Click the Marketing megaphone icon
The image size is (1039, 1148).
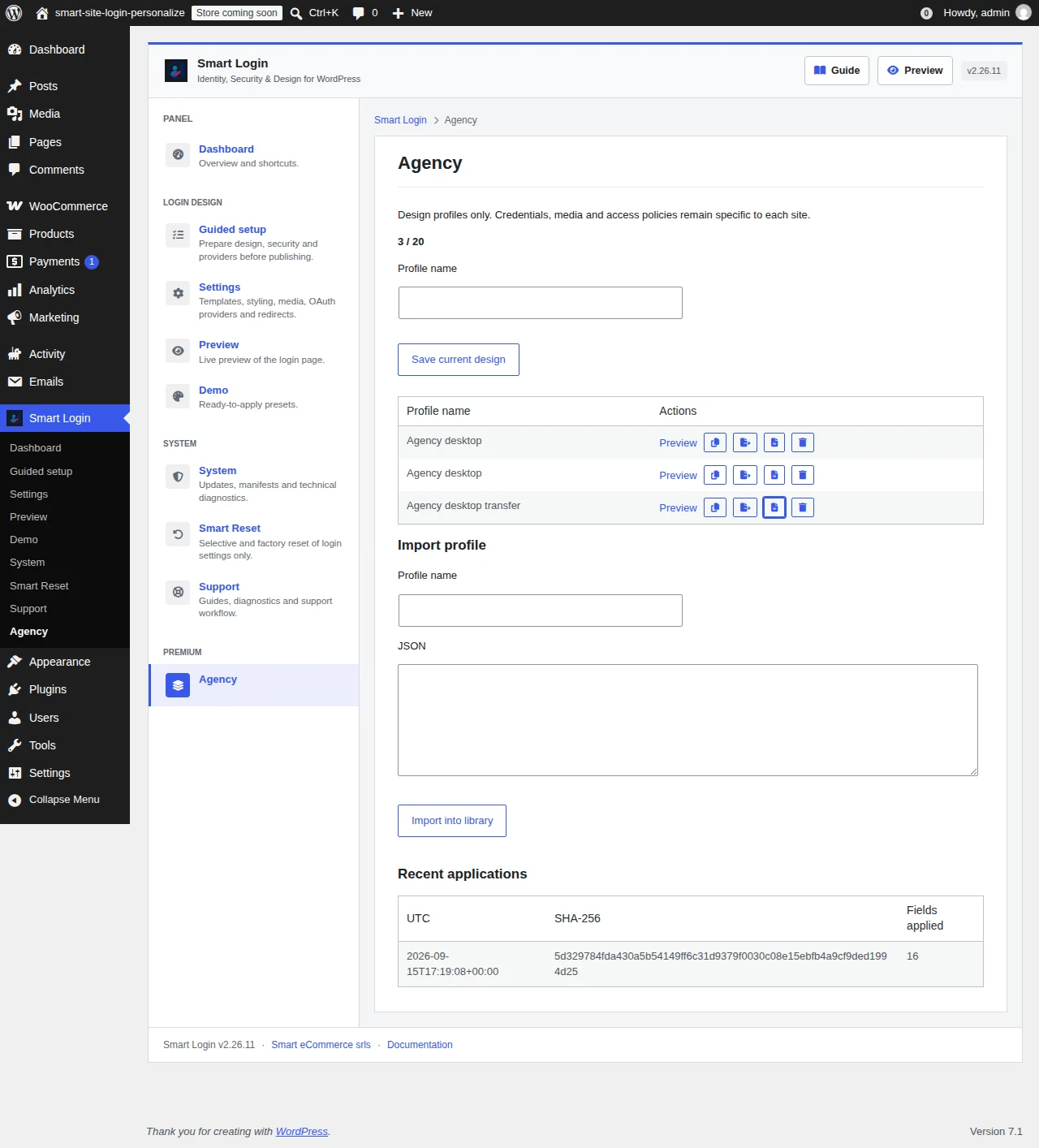(x=15, y=317)
